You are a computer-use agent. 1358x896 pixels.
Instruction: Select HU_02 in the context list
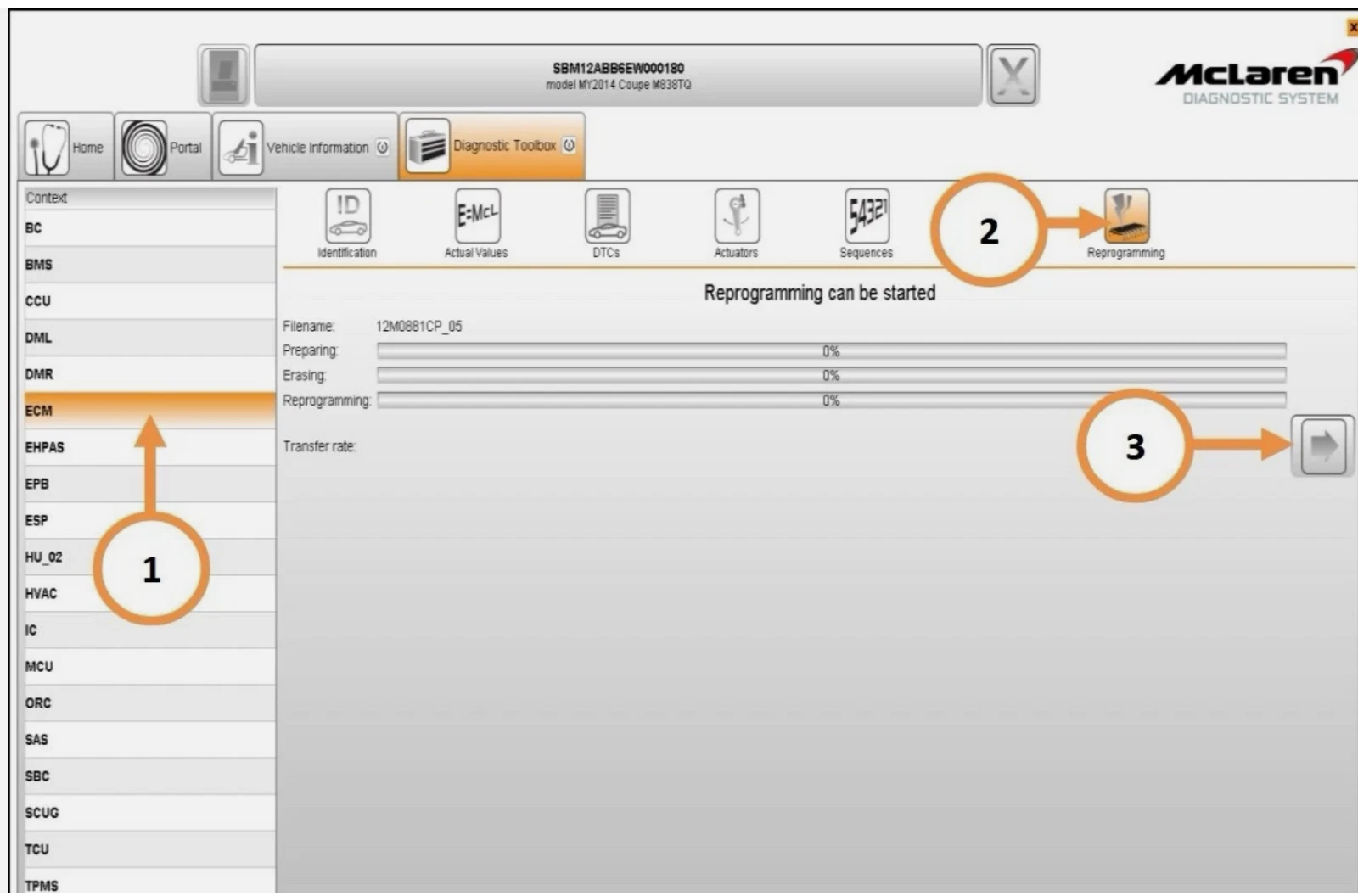(x=149, y=557)
